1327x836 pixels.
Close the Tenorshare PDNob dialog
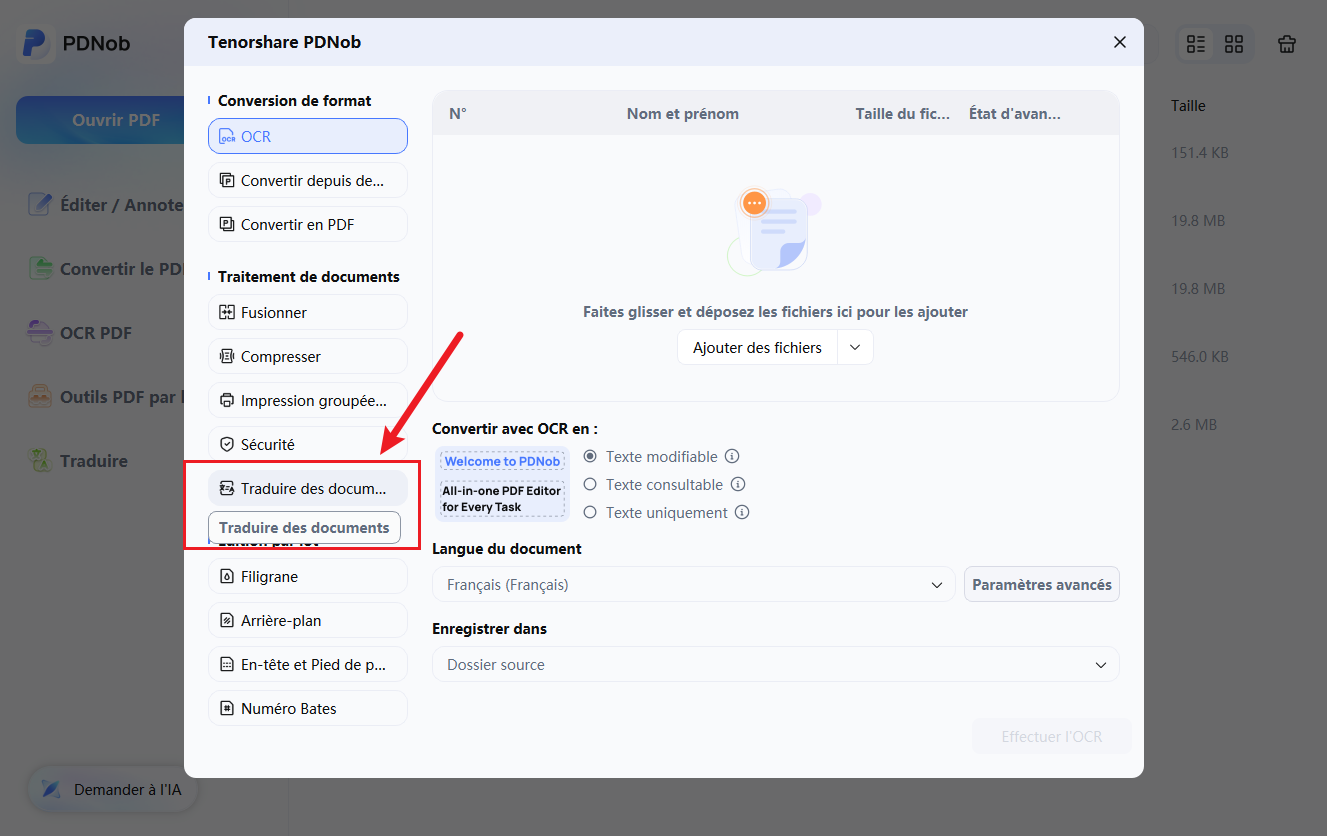coord(1120,42)
